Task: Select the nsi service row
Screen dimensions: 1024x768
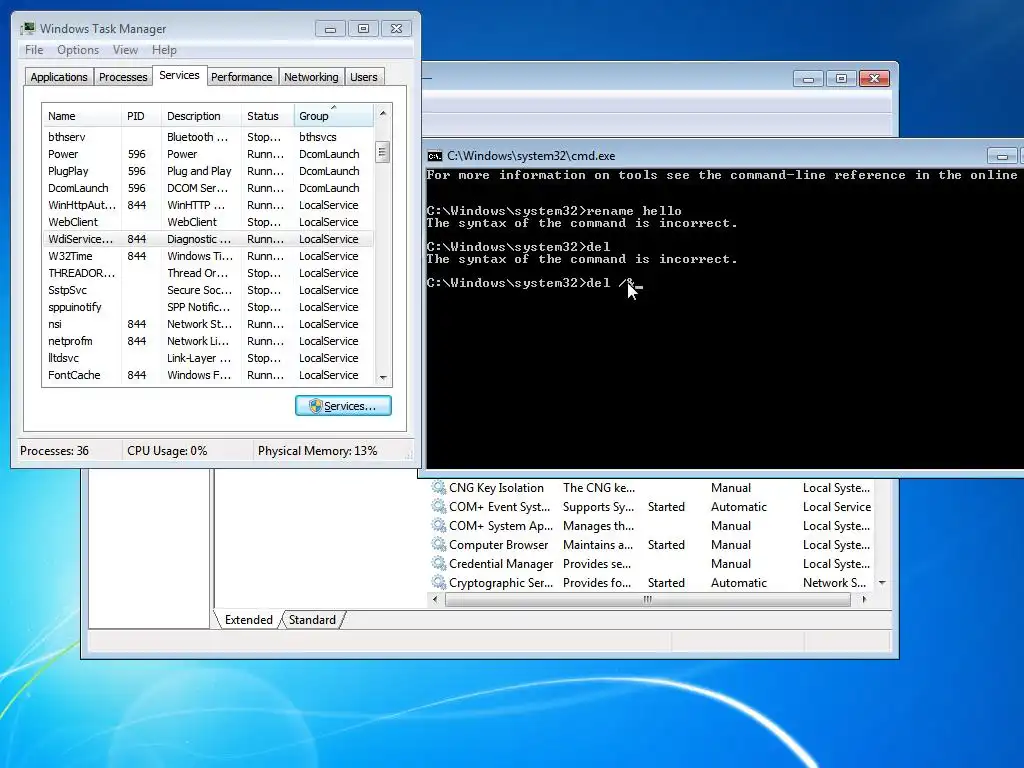Action: point(208,324)
